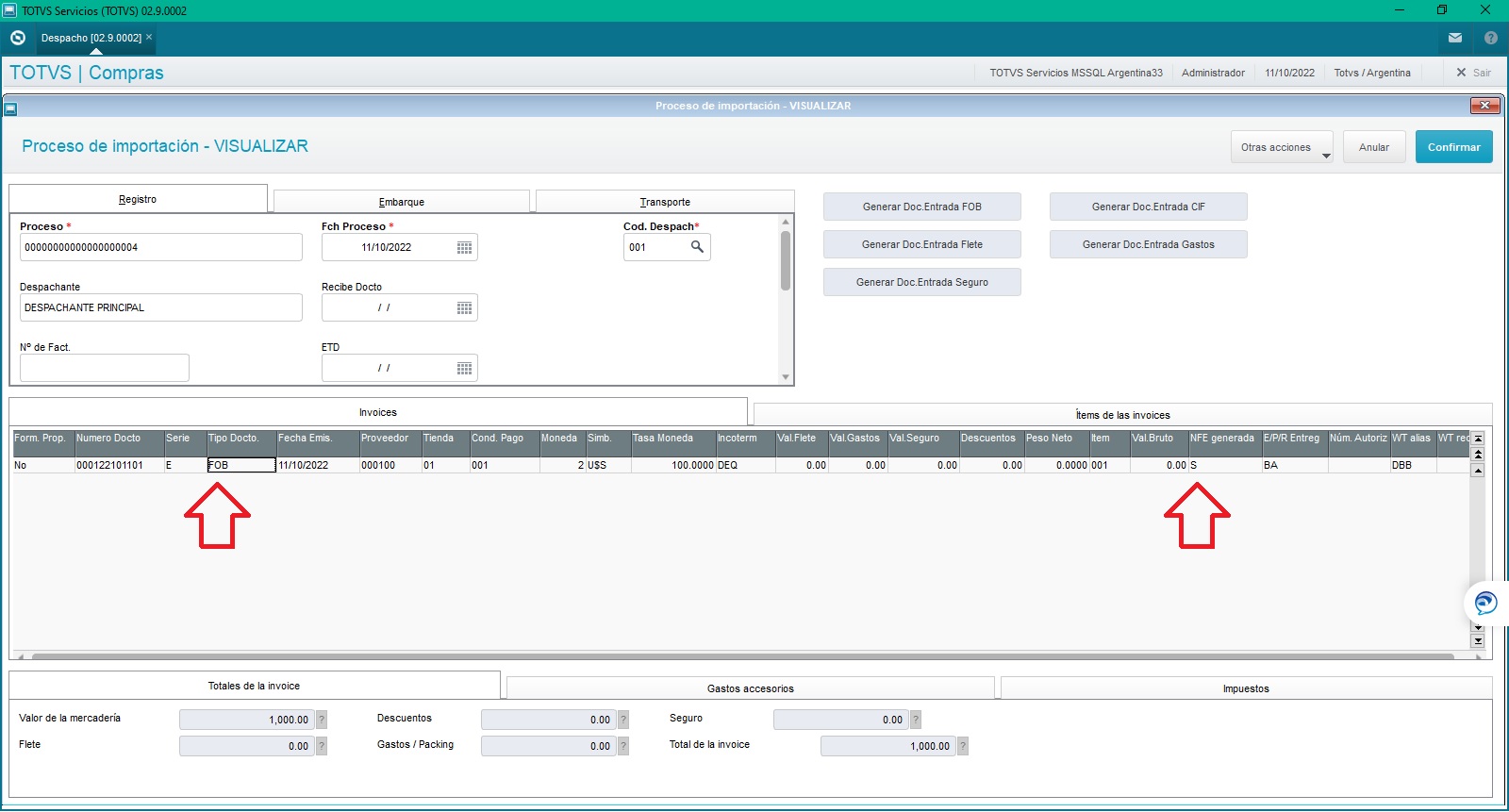Open calendar picker for Fch Proceso
1509x812 pixels.
464,247
